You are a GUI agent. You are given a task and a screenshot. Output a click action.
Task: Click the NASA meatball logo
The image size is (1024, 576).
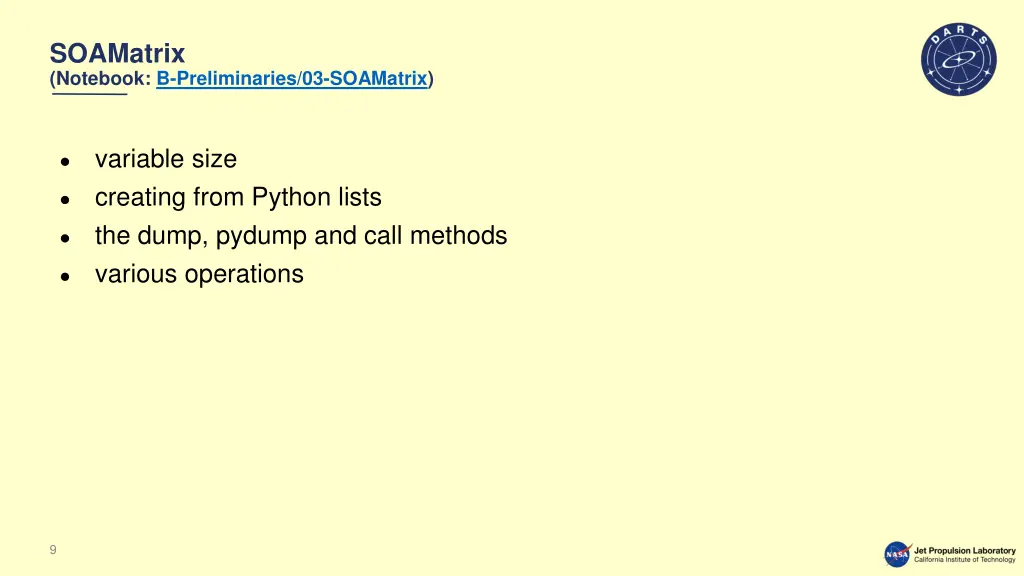[897, 554]
